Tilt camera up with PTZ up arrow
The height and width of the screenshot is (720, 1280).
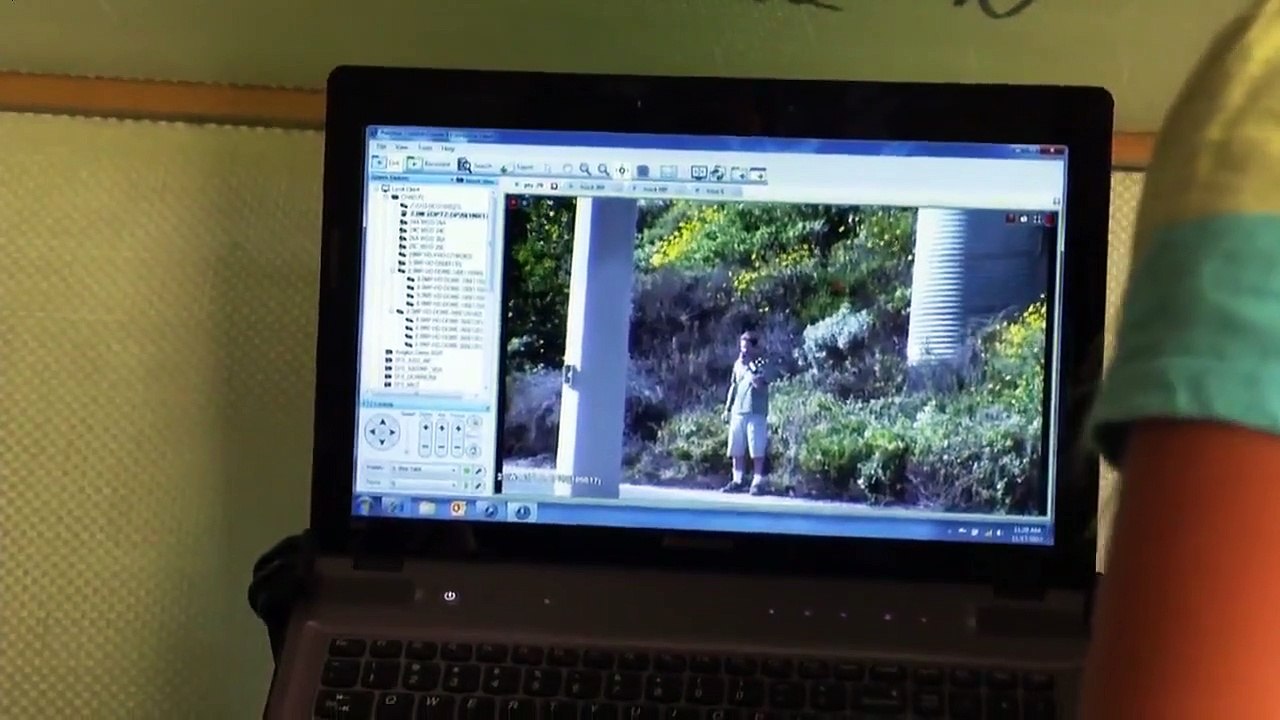383,422
